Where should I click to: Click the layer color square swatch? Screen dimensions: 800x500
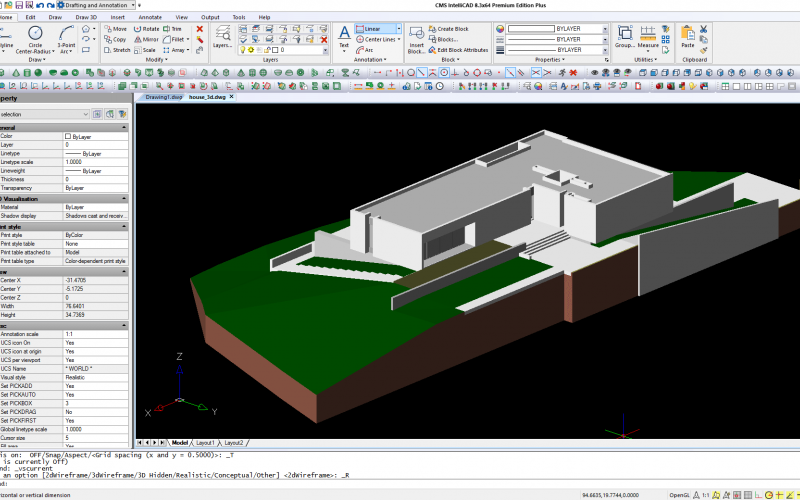[x=275, y=50]
